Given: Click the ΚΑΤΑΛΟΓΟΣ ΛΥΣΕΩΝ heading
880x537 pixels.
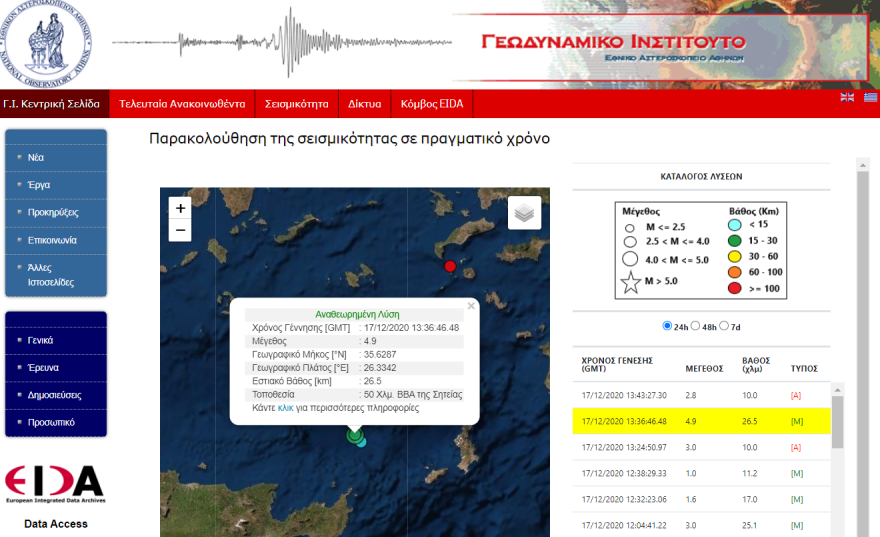Looking at the screenshot, I should (x=701, y=176).
